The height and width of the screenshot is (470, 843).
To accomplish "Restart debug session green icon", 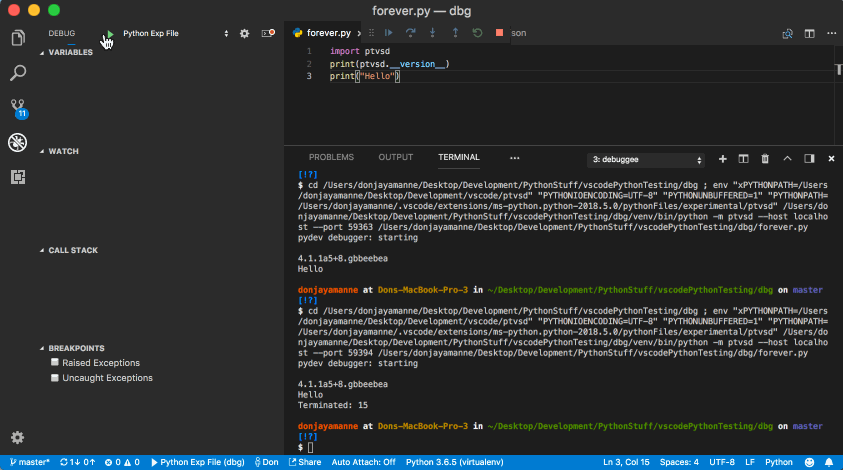I will [477, 33].
